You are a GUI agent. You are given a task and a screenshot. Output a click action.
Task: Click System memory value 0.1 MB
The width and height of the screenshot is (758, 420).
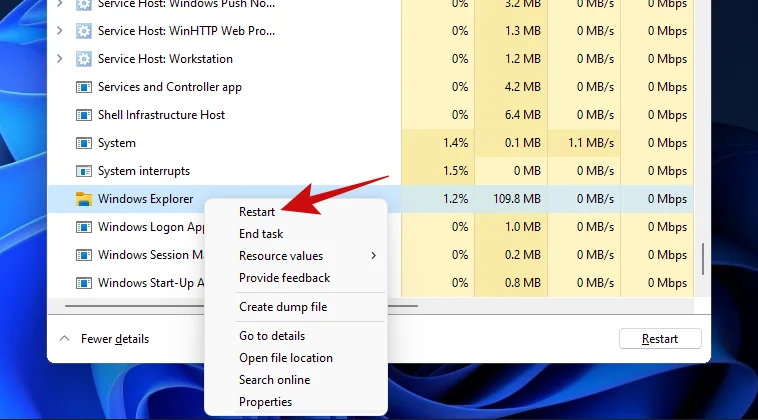tap(523, 143)
